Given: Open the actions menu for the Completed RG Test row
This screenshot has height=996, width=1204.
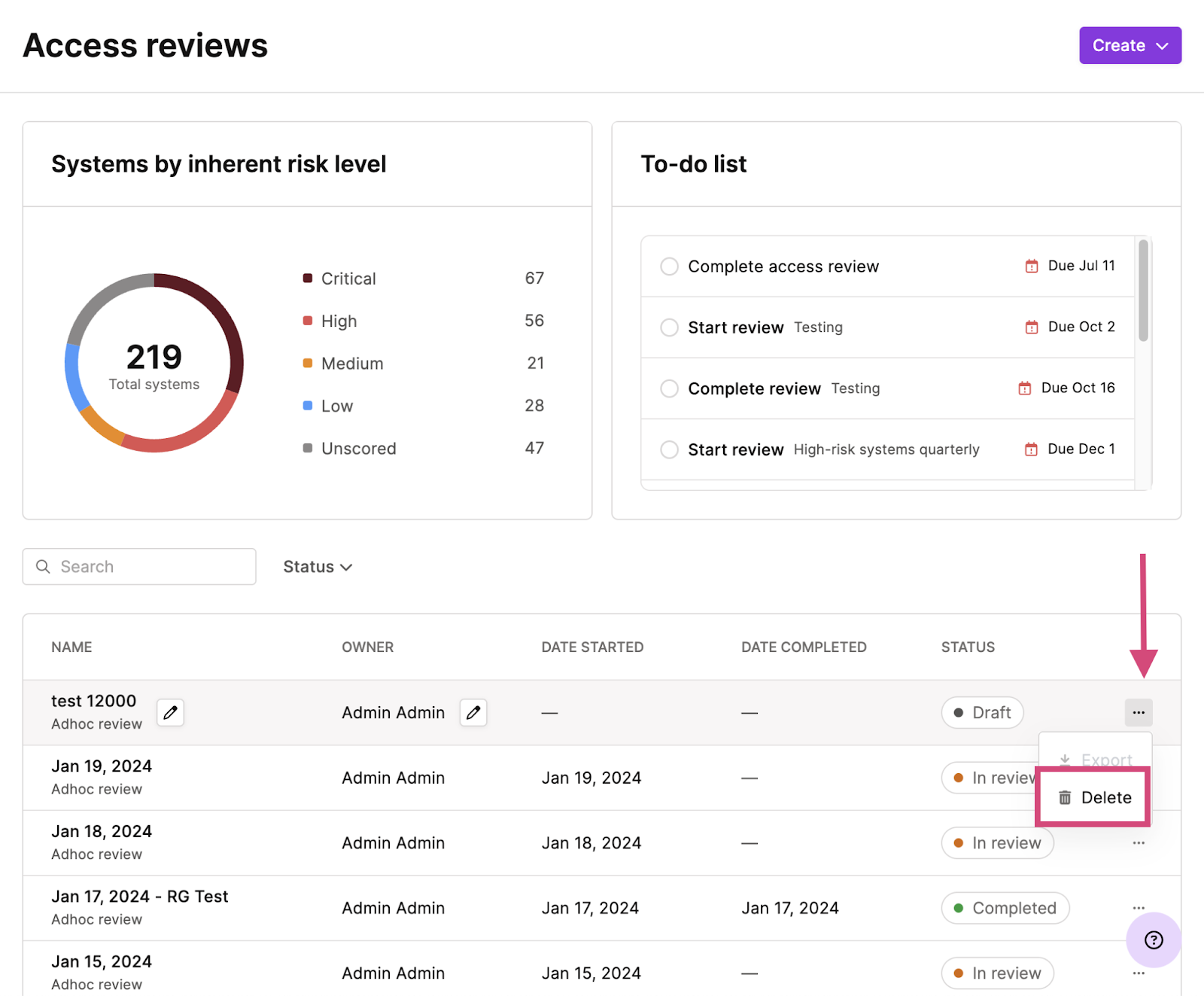Looking at the screenshot, I should point(1138,908).
